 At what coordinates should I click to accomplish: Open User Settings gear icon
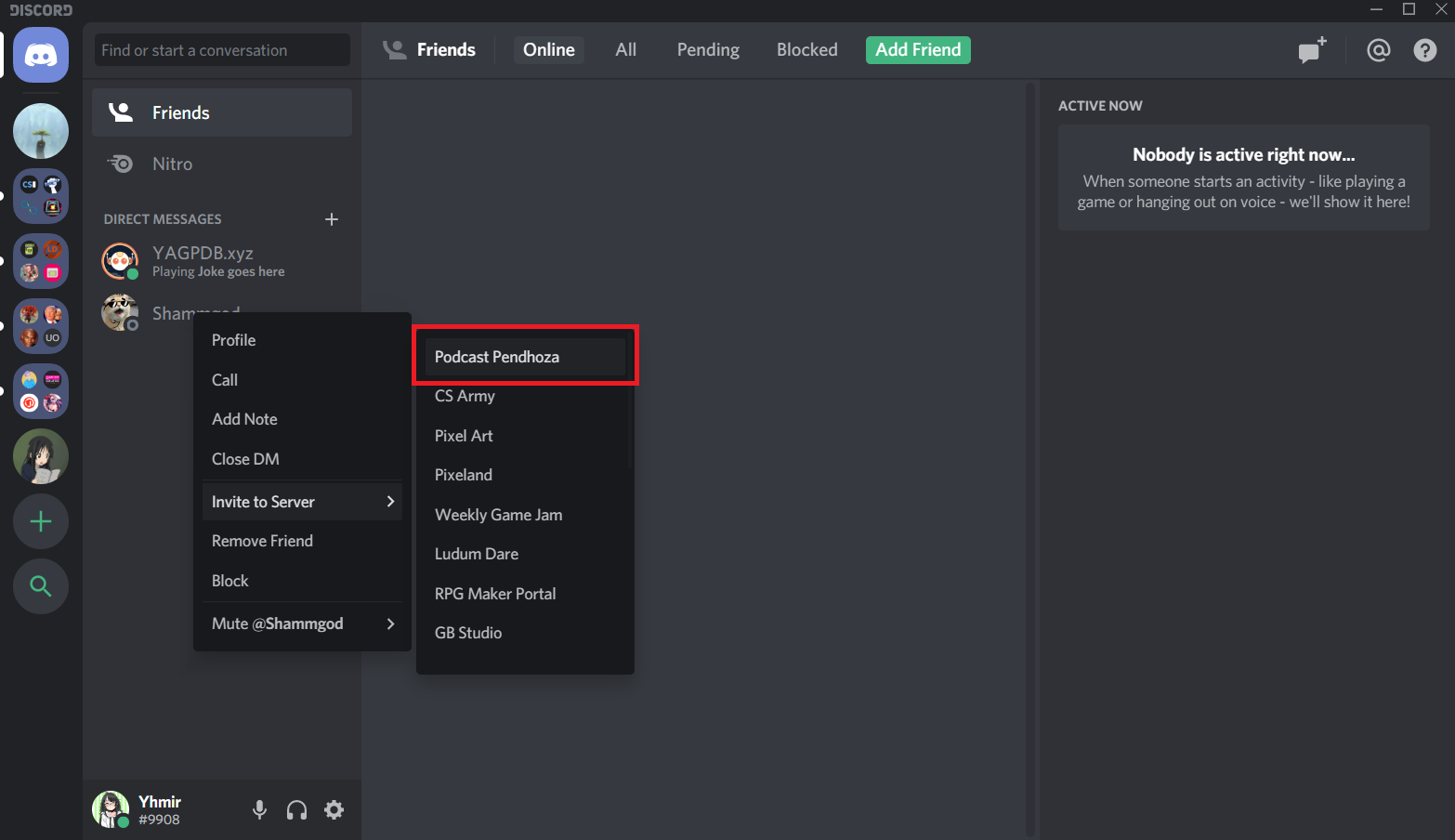334,810
